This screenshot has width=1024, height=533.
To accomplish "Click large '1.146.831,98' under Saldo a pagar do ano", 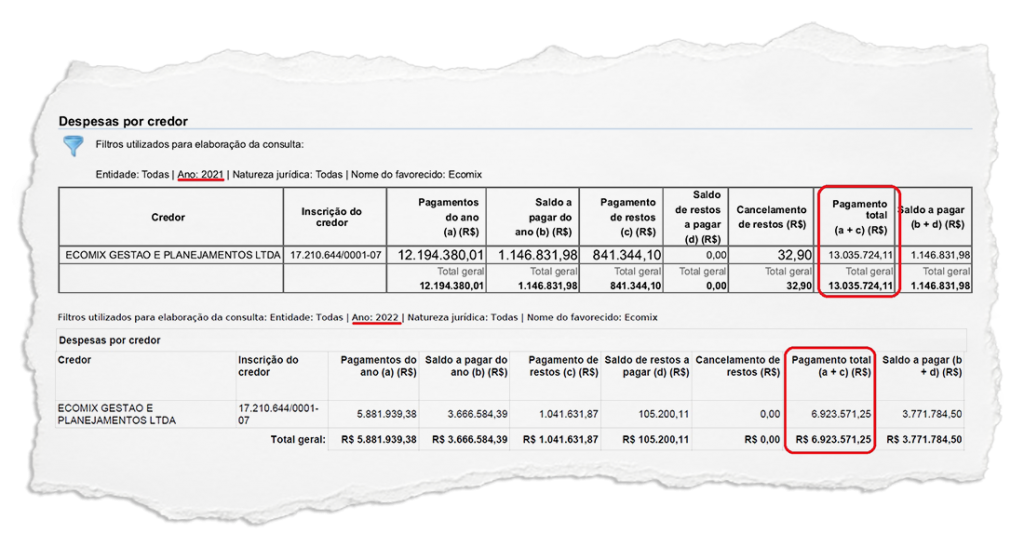I will click(537, 255).
